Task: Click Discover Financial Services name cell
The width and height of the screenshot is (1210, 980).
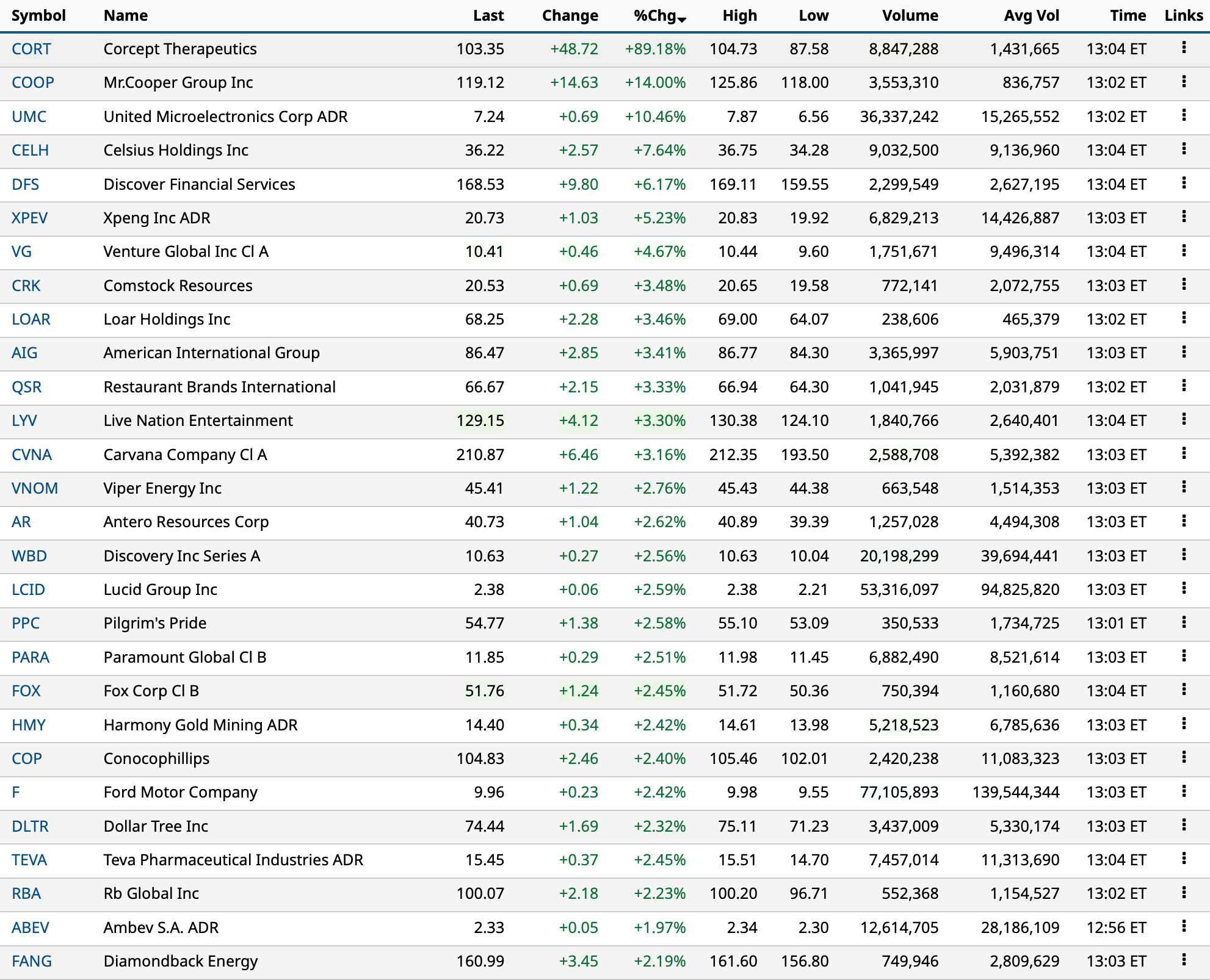Action: pyautogui.click(x=199, y=184)
